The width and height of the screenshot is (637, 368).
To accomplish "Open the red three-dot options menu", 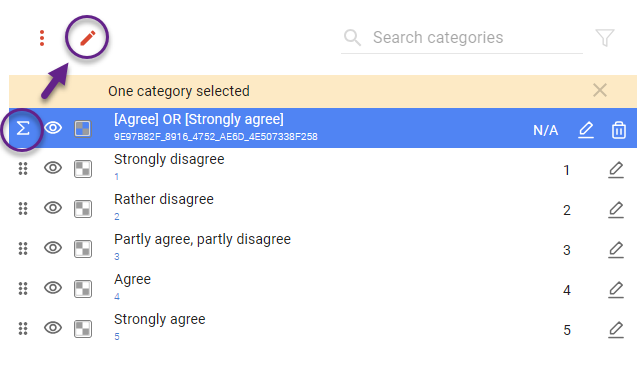I will click(42, 38).
